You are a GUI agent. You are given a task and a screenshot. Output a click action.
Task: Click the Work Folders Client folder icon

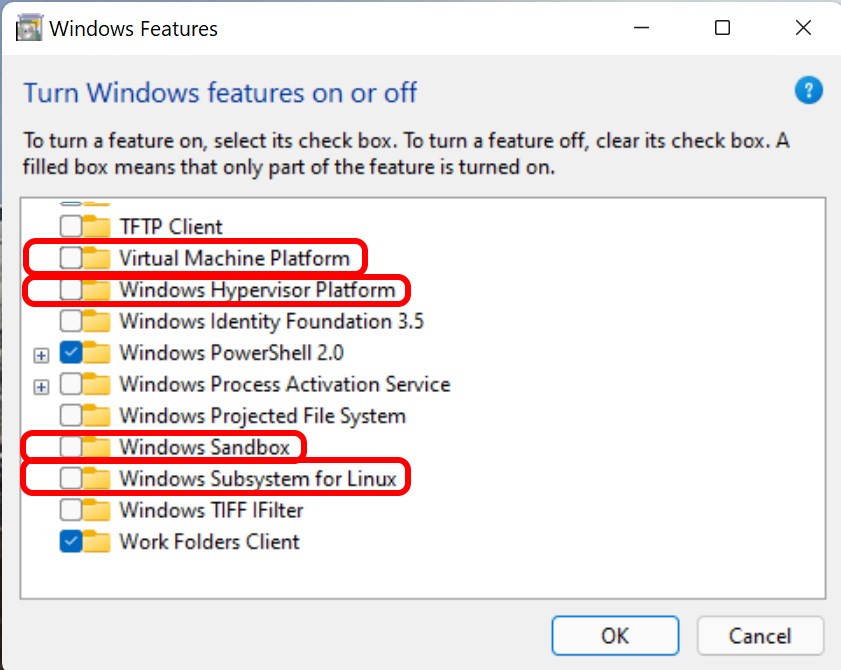click(x=96, y=541)
